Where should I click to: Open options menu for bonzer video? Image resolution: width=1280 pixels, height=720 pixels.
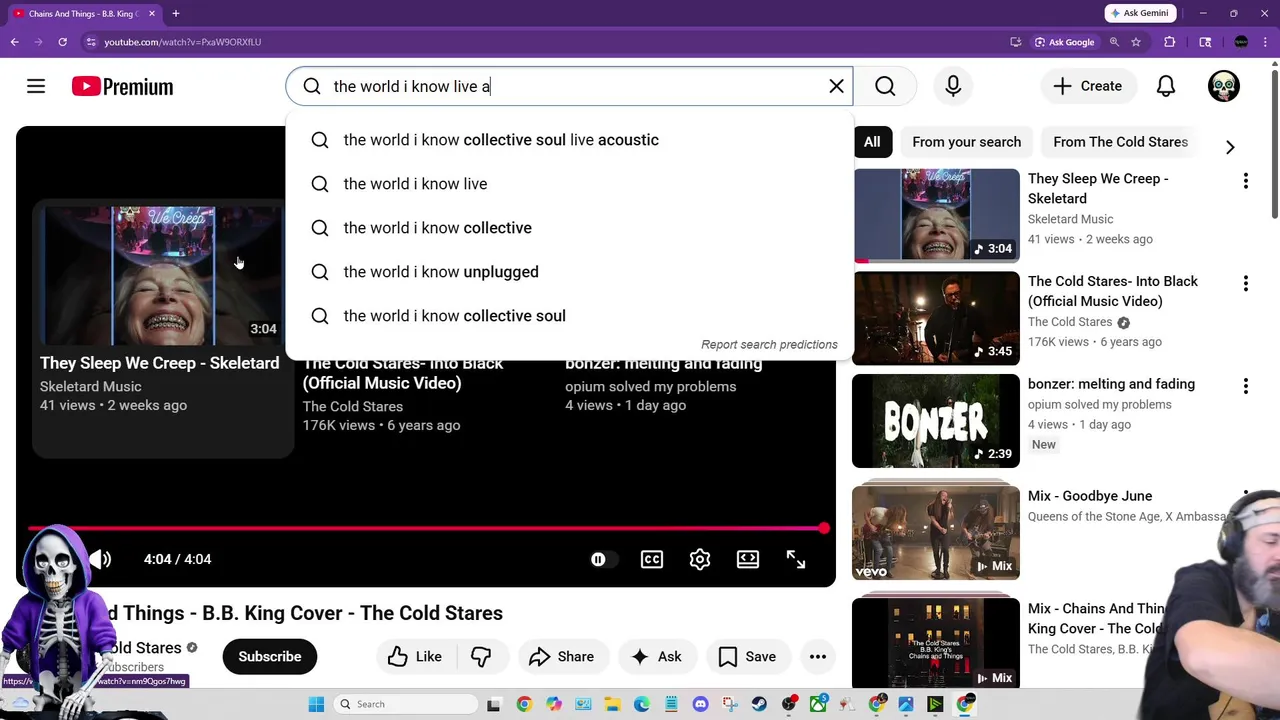1246,386
